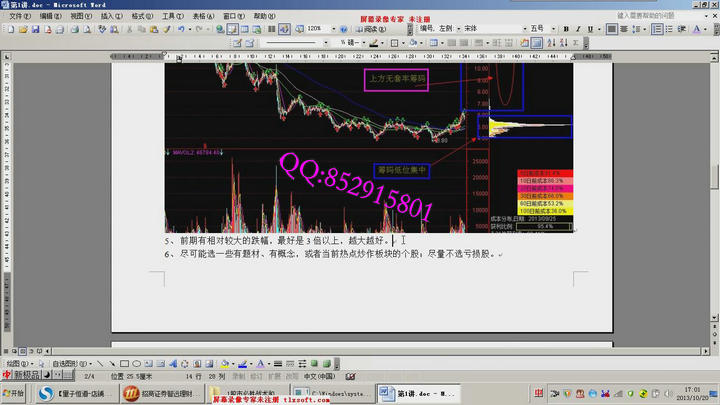720x405 pixels.
Task: Click the 自选图形 AutoShapes button
Action: pos(66,363)
